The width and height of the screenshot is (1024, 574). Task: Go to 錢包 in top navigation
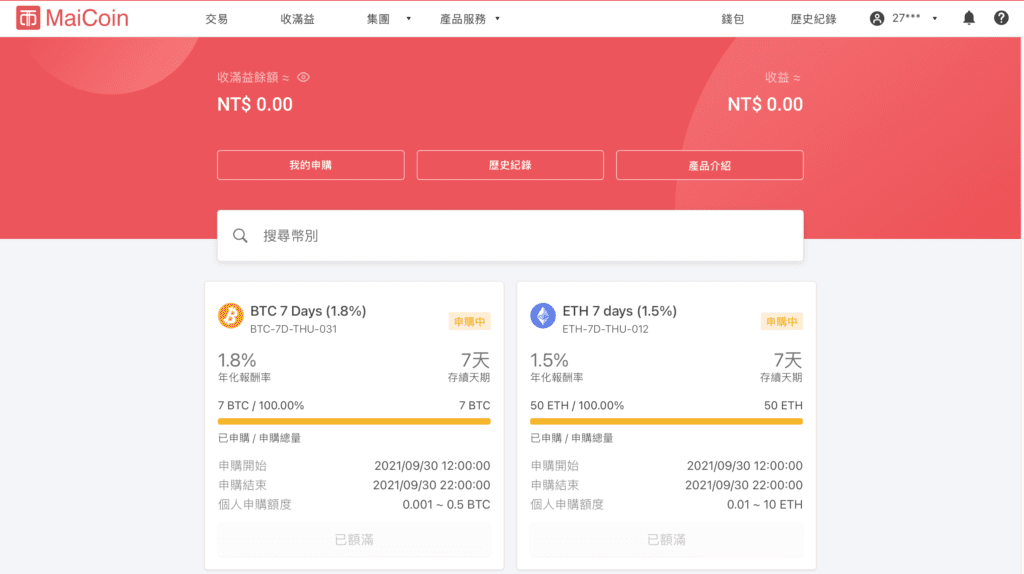click(732, 19)
